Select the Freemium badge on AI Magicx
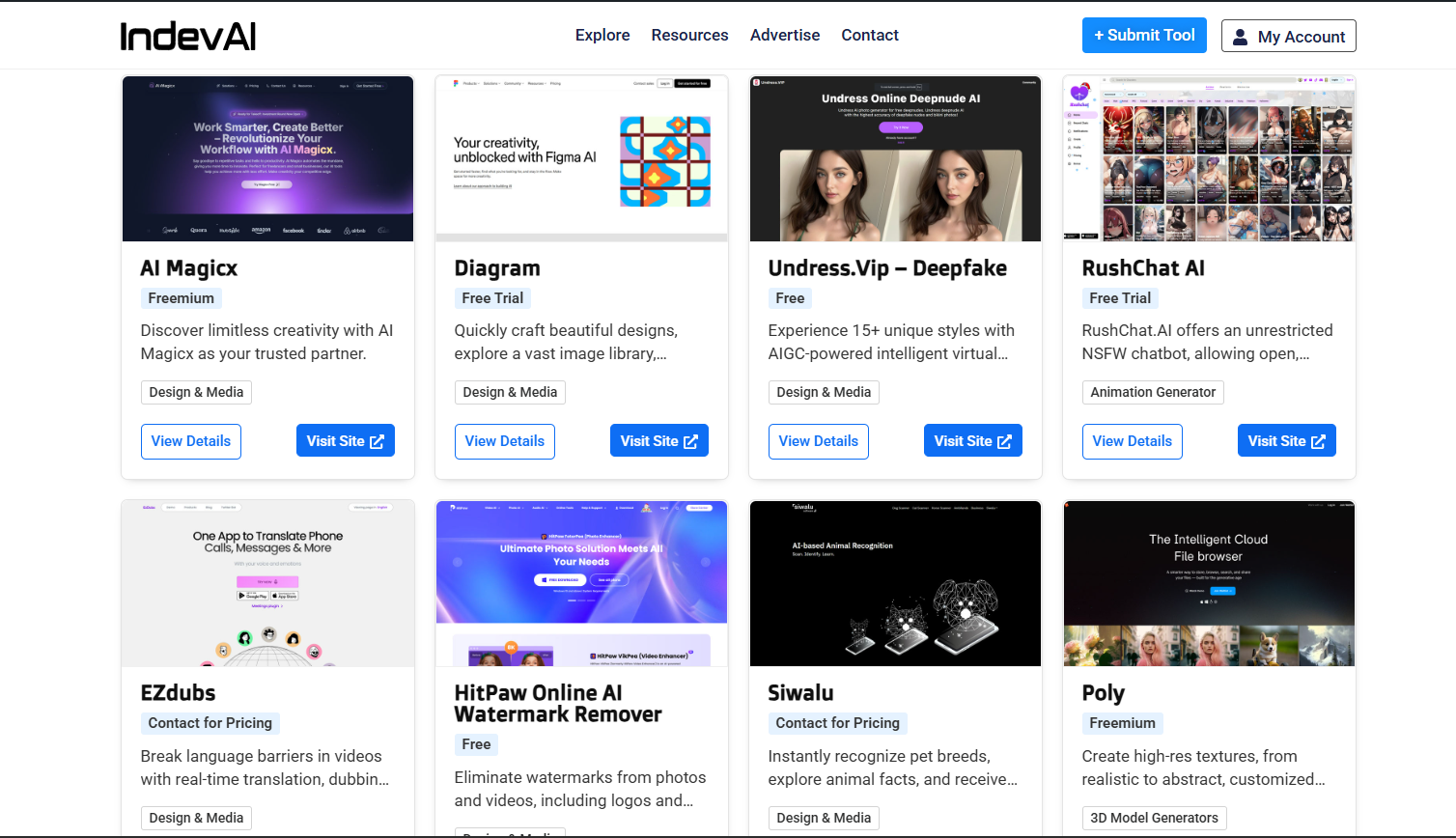This screenshot has width=1456, height=838. click(182, 298)
